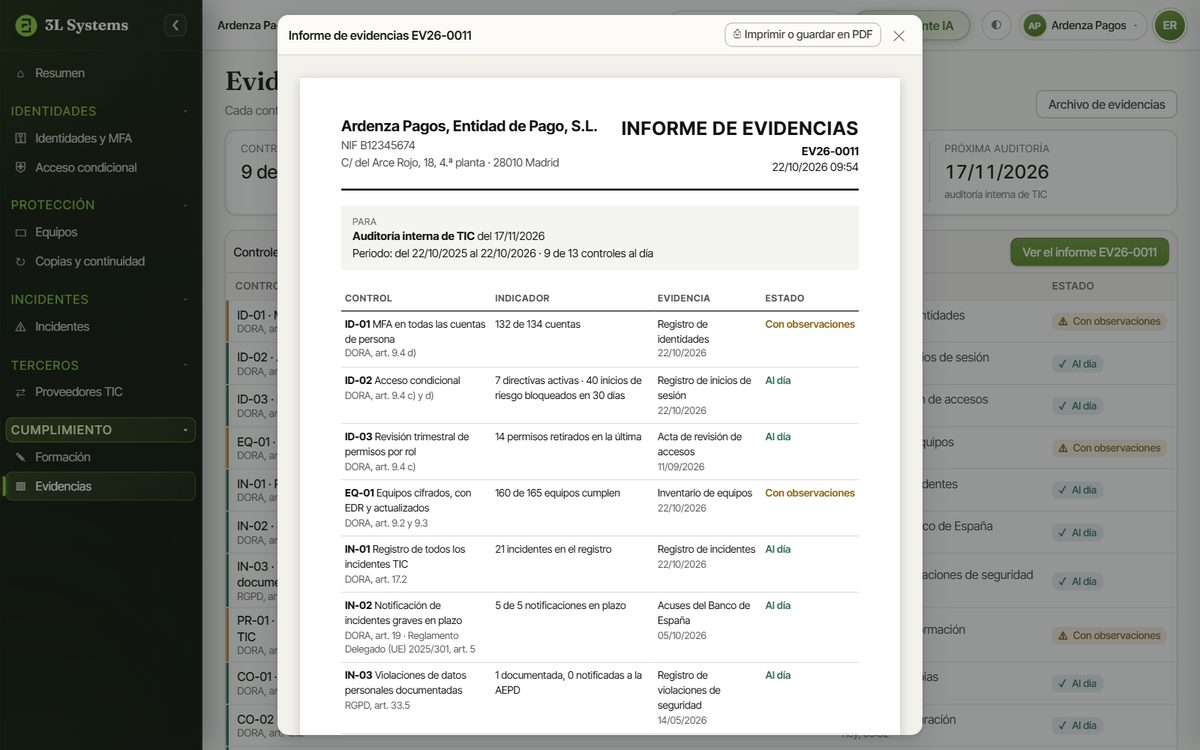Collapse the INCIDENTES sidebar section
Screen dimensions: 1200x750
coord(185,299)
